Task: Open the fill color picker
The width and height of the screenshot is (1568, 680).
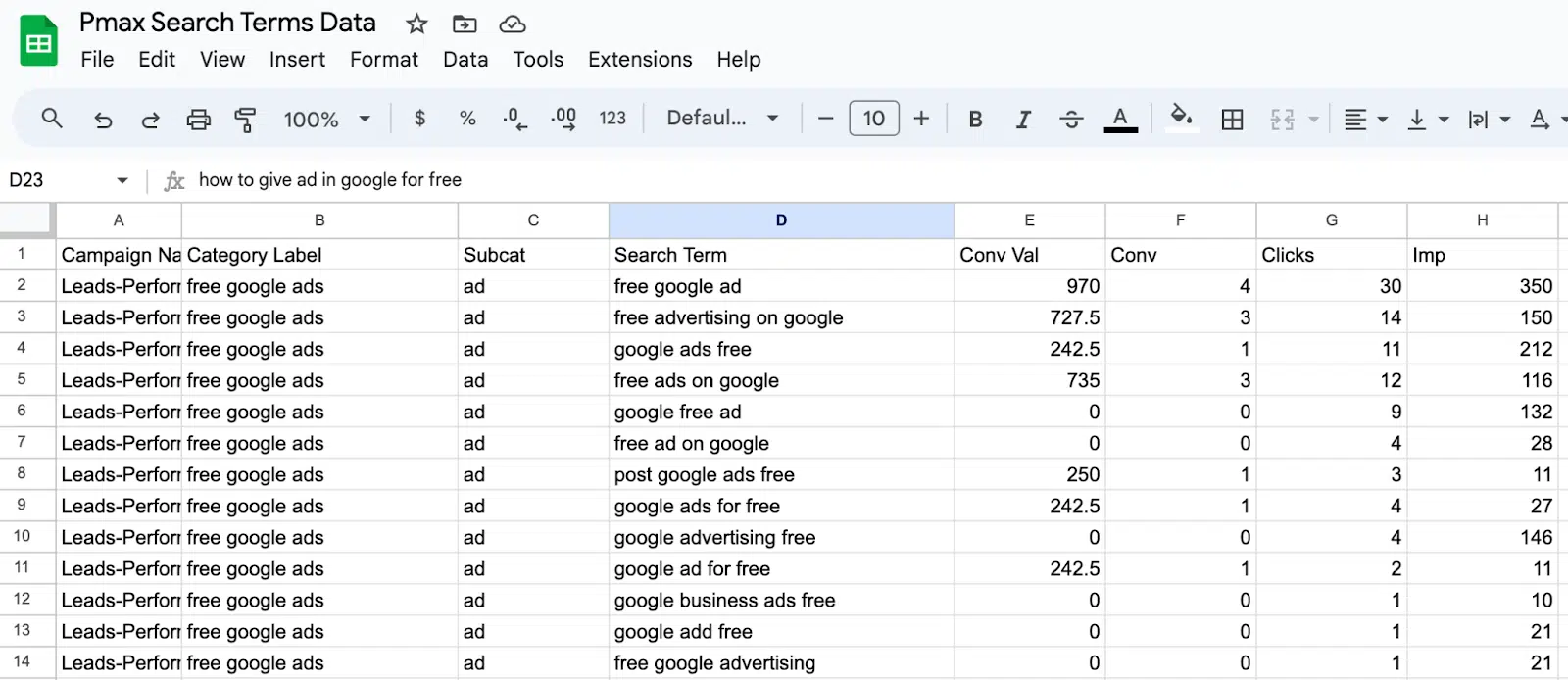Action: pyautogui.click(x=1181, y=118)
